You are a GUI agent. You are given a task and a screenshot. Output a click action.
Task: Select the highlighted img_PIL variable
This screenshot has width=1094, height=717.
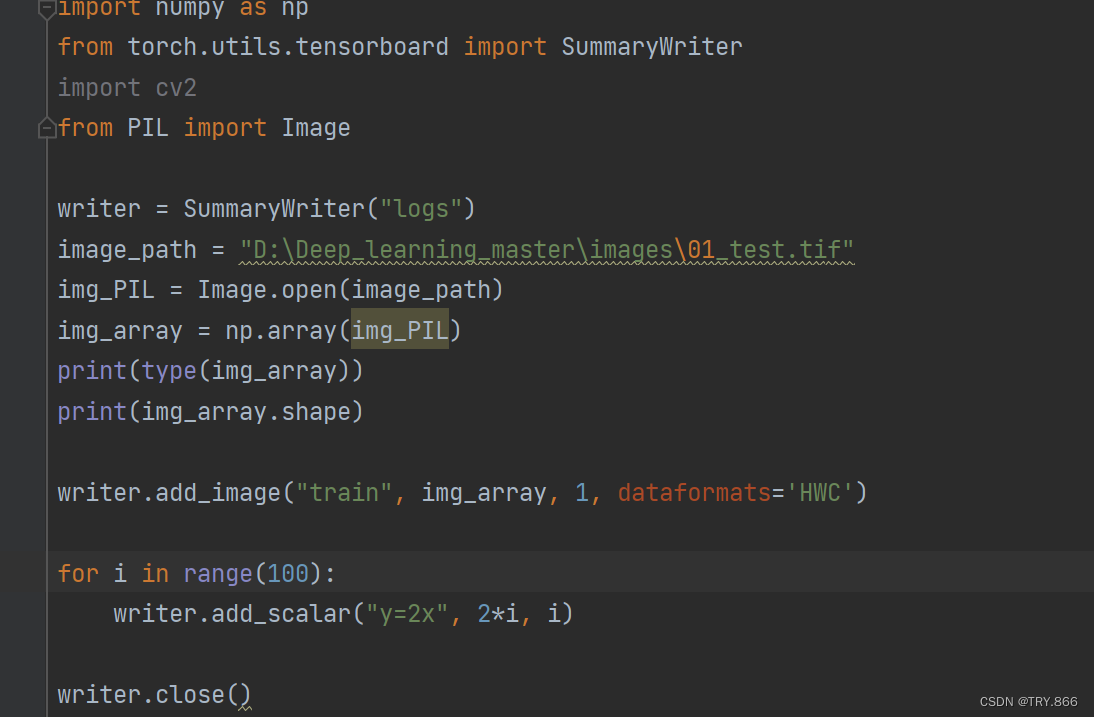pos(399,330)
